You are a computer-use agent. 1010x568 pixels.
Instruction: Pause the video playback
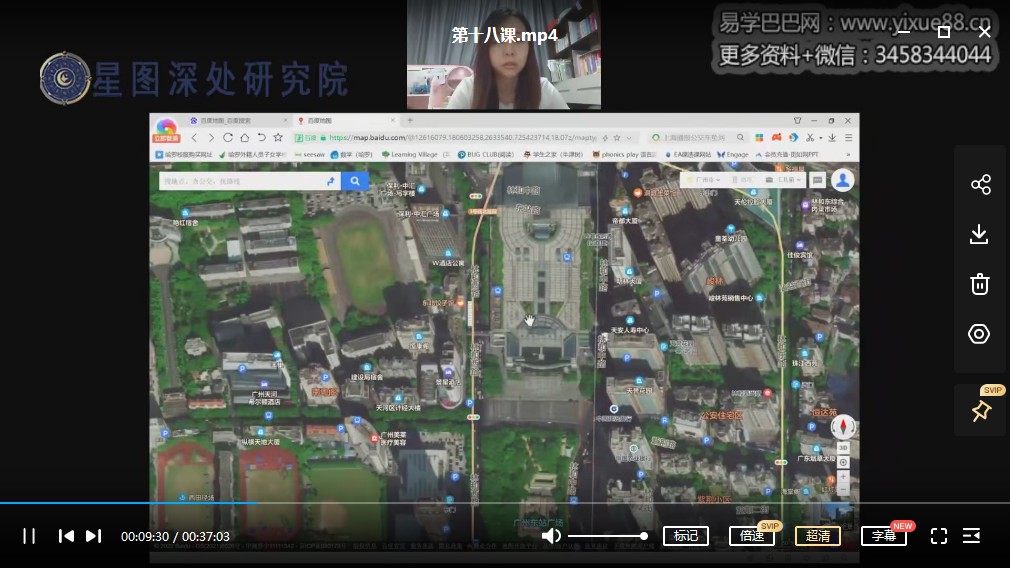coord(29,536)
